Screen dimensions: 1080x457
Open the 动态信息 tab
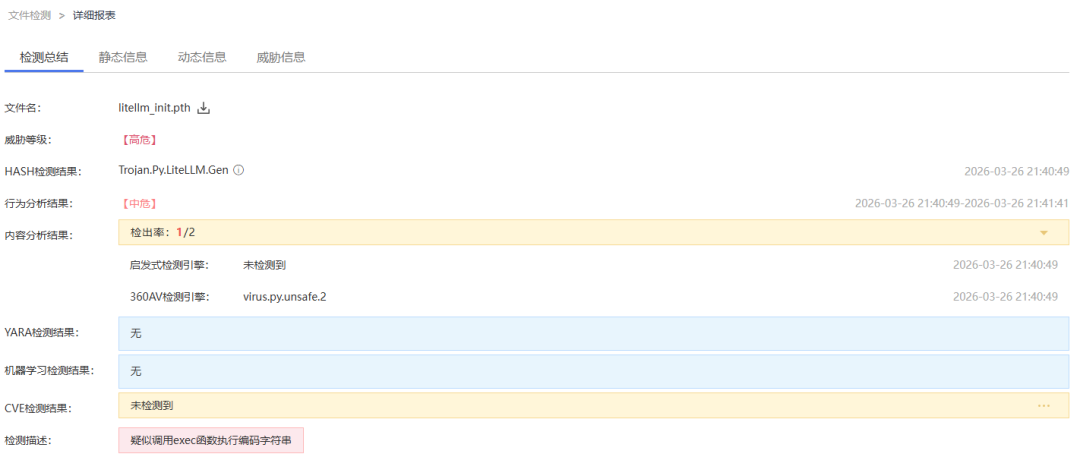tap(202, 57)
